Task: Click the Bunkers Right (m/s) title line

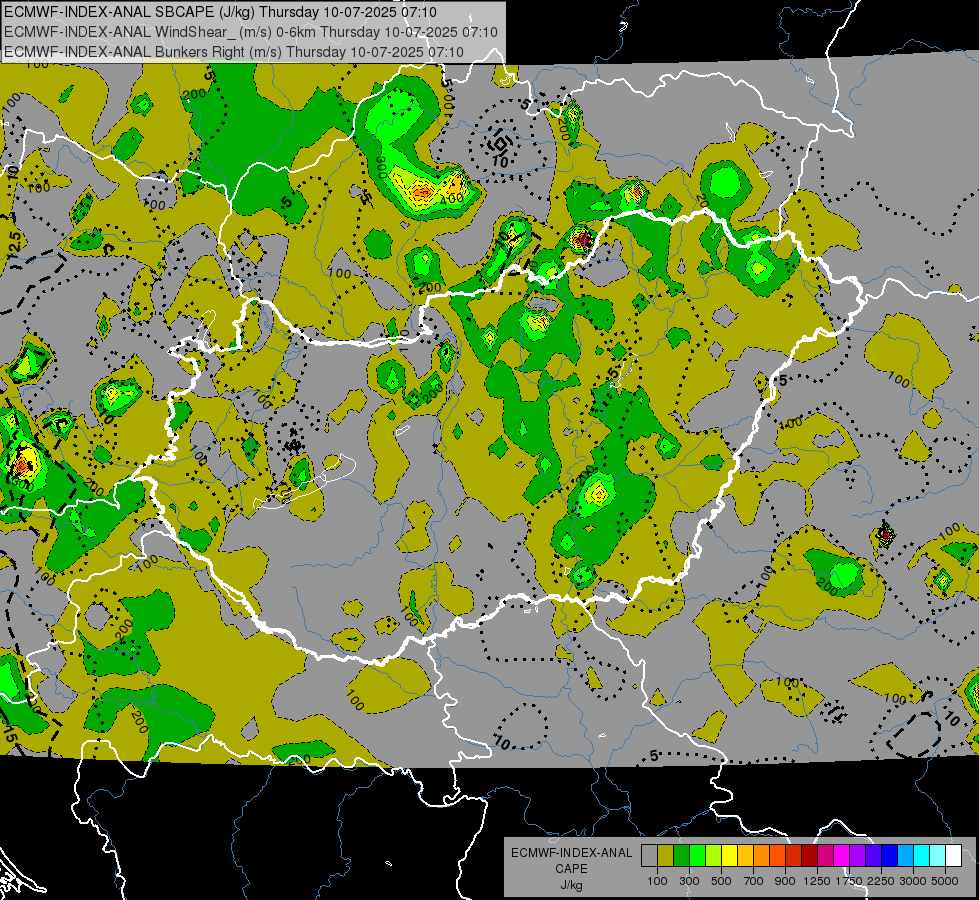Action: coord(234,52)
